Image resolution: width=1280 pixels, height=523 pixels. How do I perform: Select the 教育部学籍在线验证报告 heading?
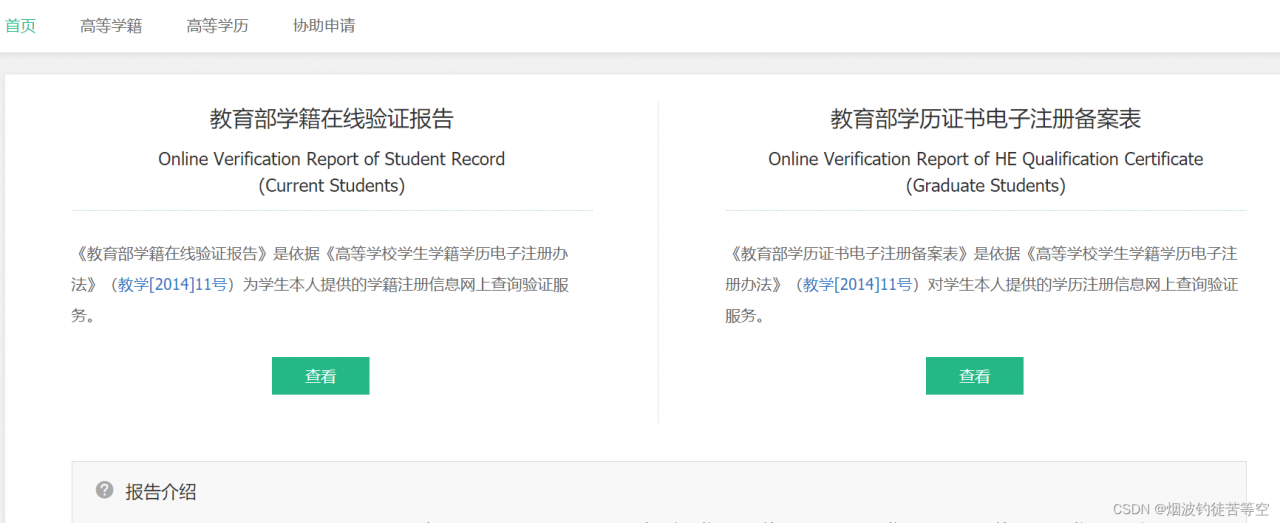(332, 119)
